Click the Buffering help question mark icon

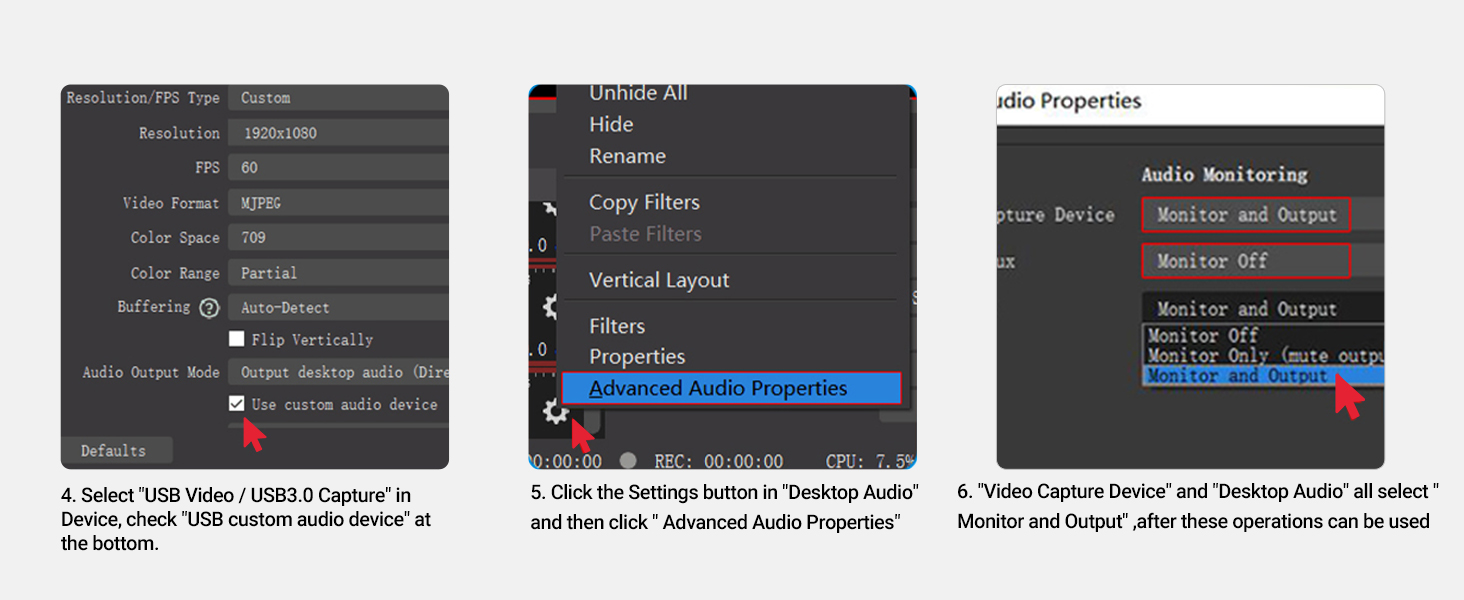tap(209, 308)
